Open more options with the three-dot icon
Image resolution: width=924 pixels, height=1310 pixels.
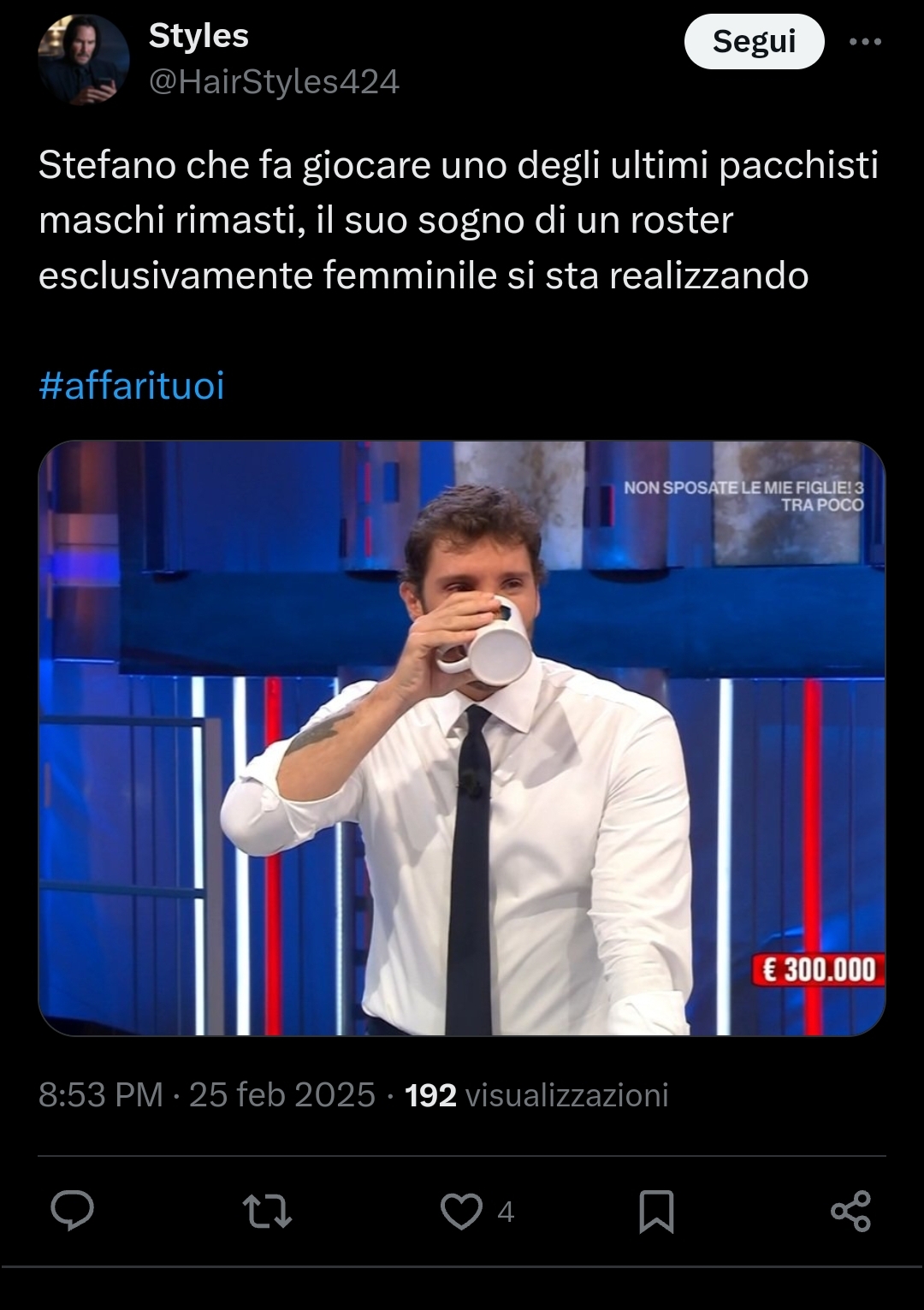tap(865, 41)
